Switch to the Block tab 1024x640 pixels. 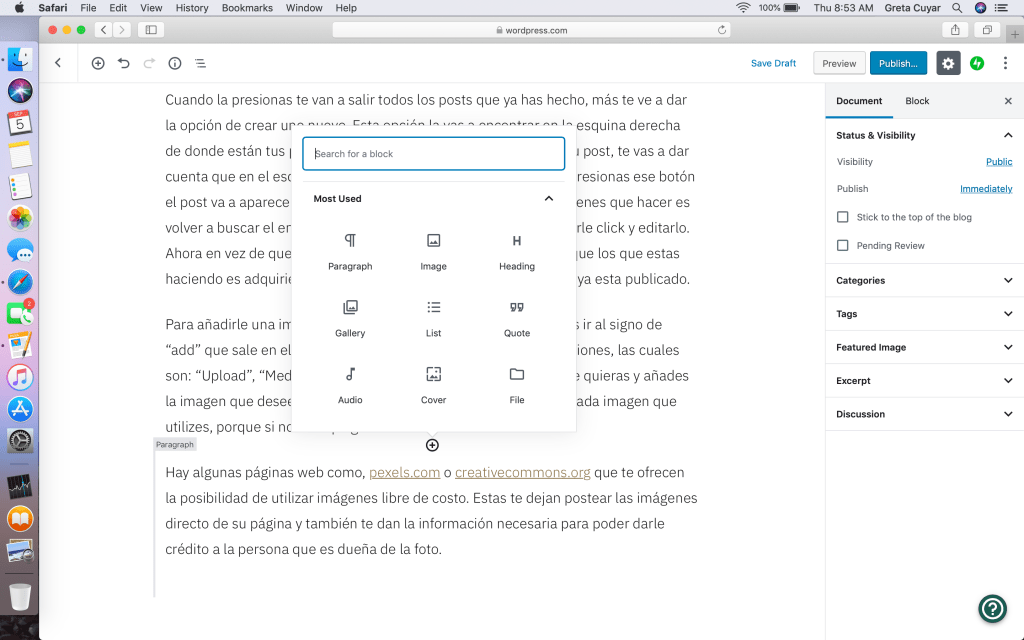[917, 101]
